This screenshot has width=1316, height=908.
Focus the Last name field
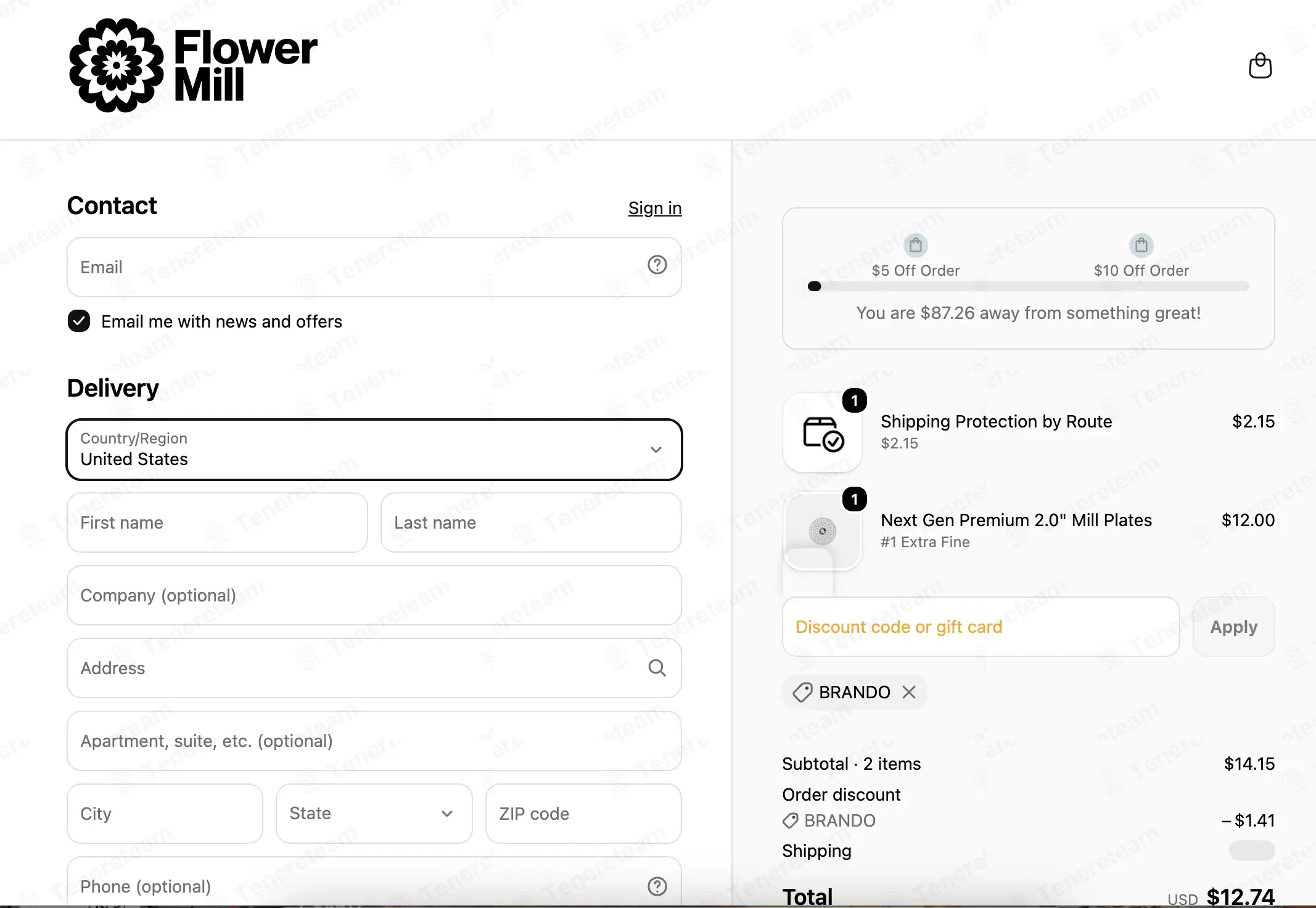[531, 522]
